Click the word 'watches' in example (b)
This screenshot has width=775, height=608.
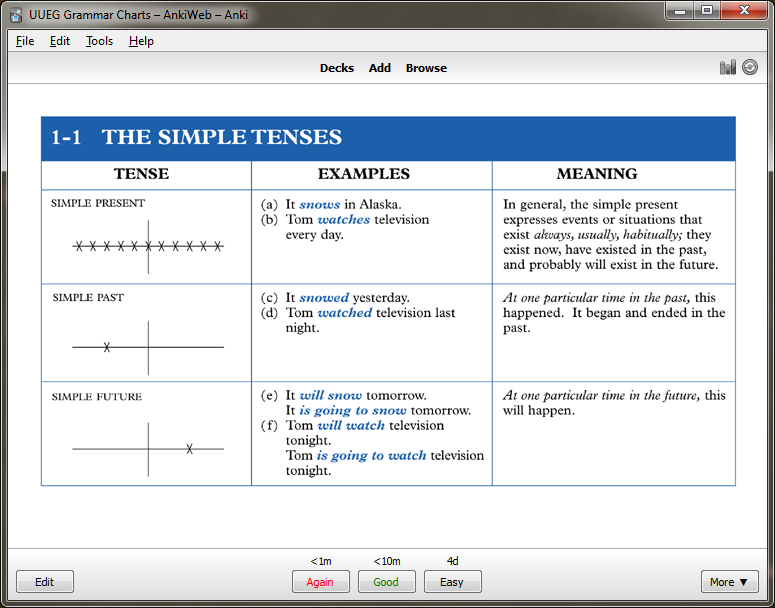coord(344,219)
